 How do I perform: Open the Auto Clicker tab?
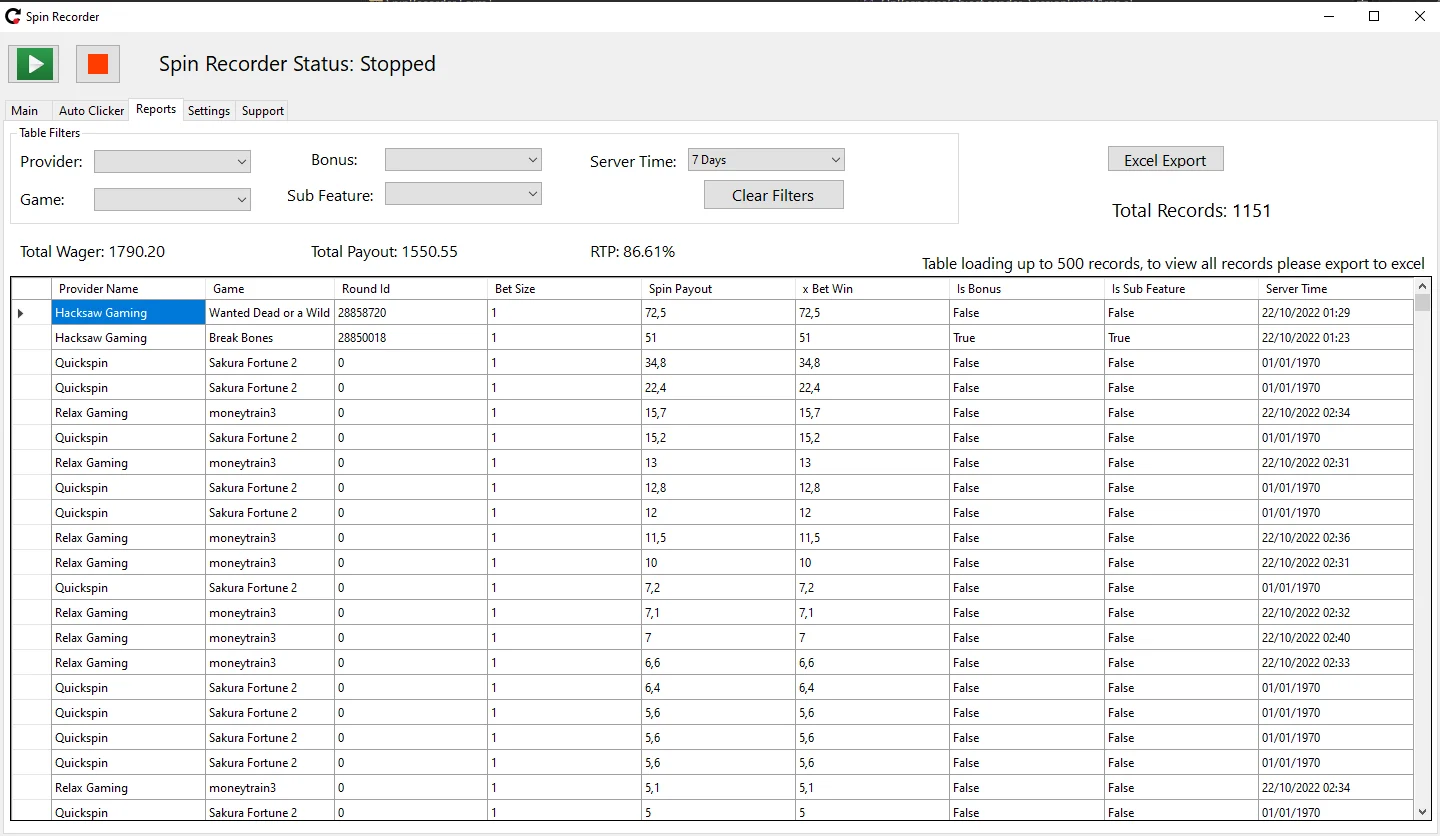coord(92,111)
